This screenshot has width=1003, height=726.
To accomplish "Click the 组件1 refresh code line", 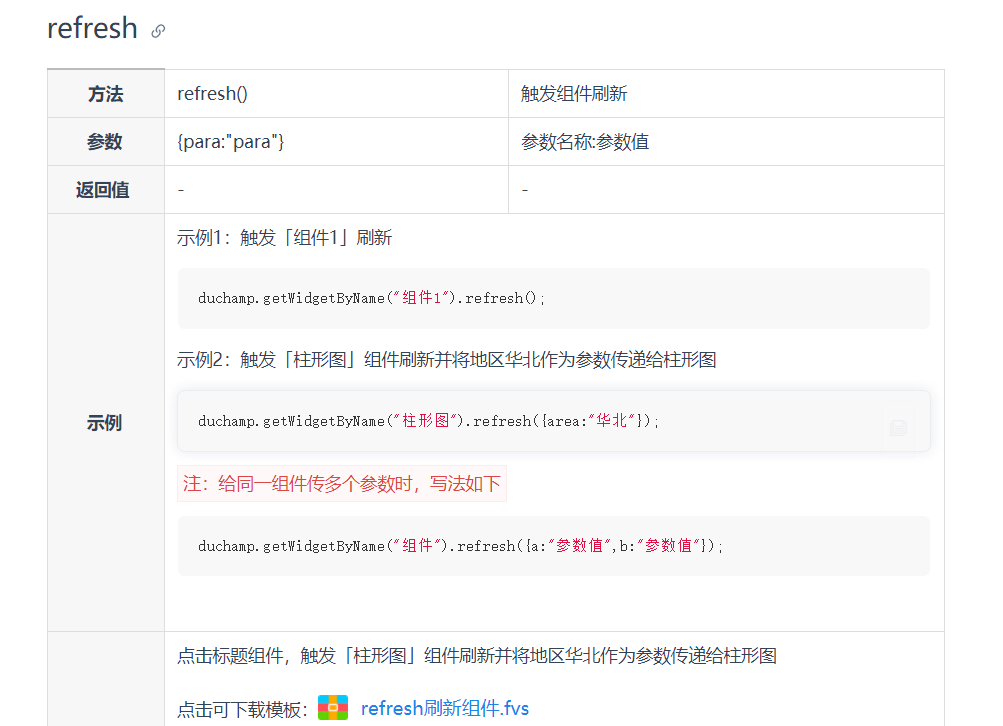I will click(x=371, y=298).
